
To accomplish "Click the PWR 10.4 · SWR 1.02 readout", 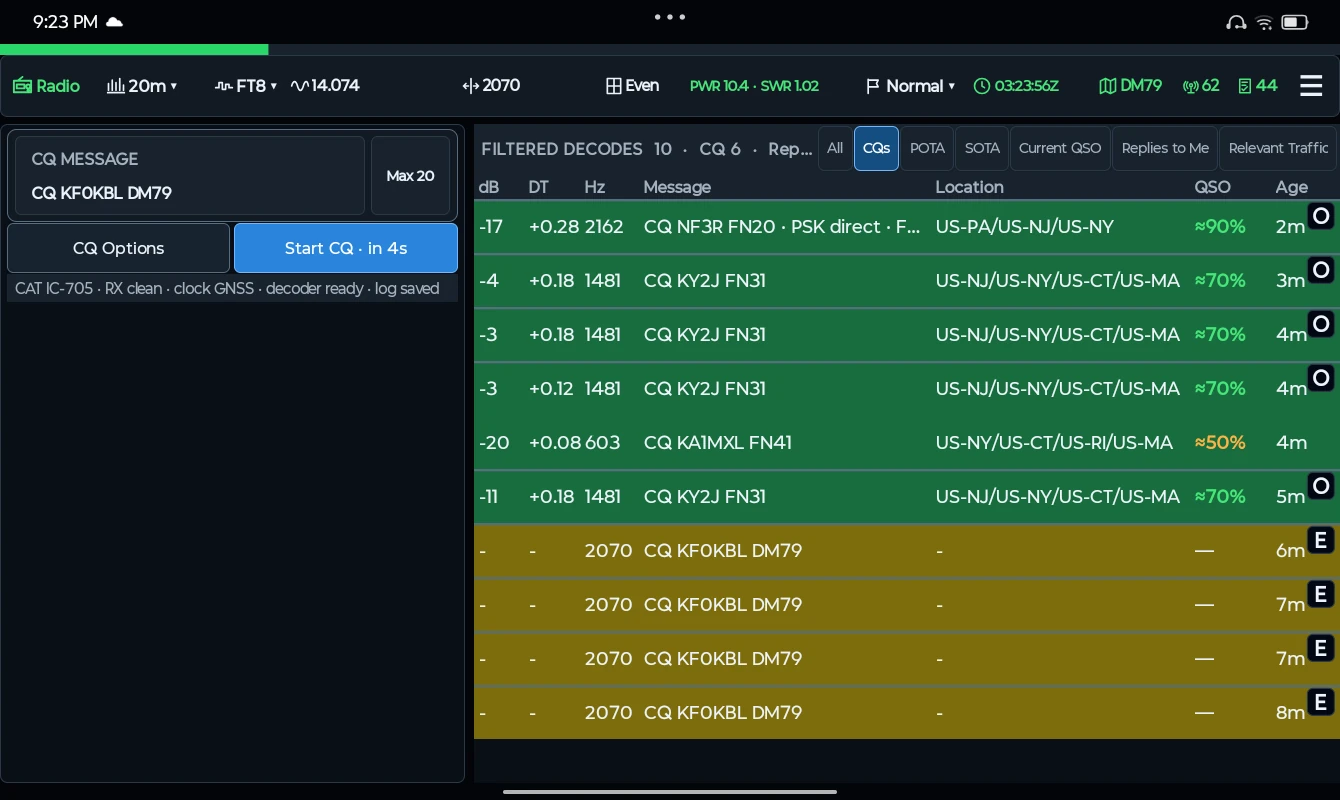I will pyautogui.click(x=754, y=86).
